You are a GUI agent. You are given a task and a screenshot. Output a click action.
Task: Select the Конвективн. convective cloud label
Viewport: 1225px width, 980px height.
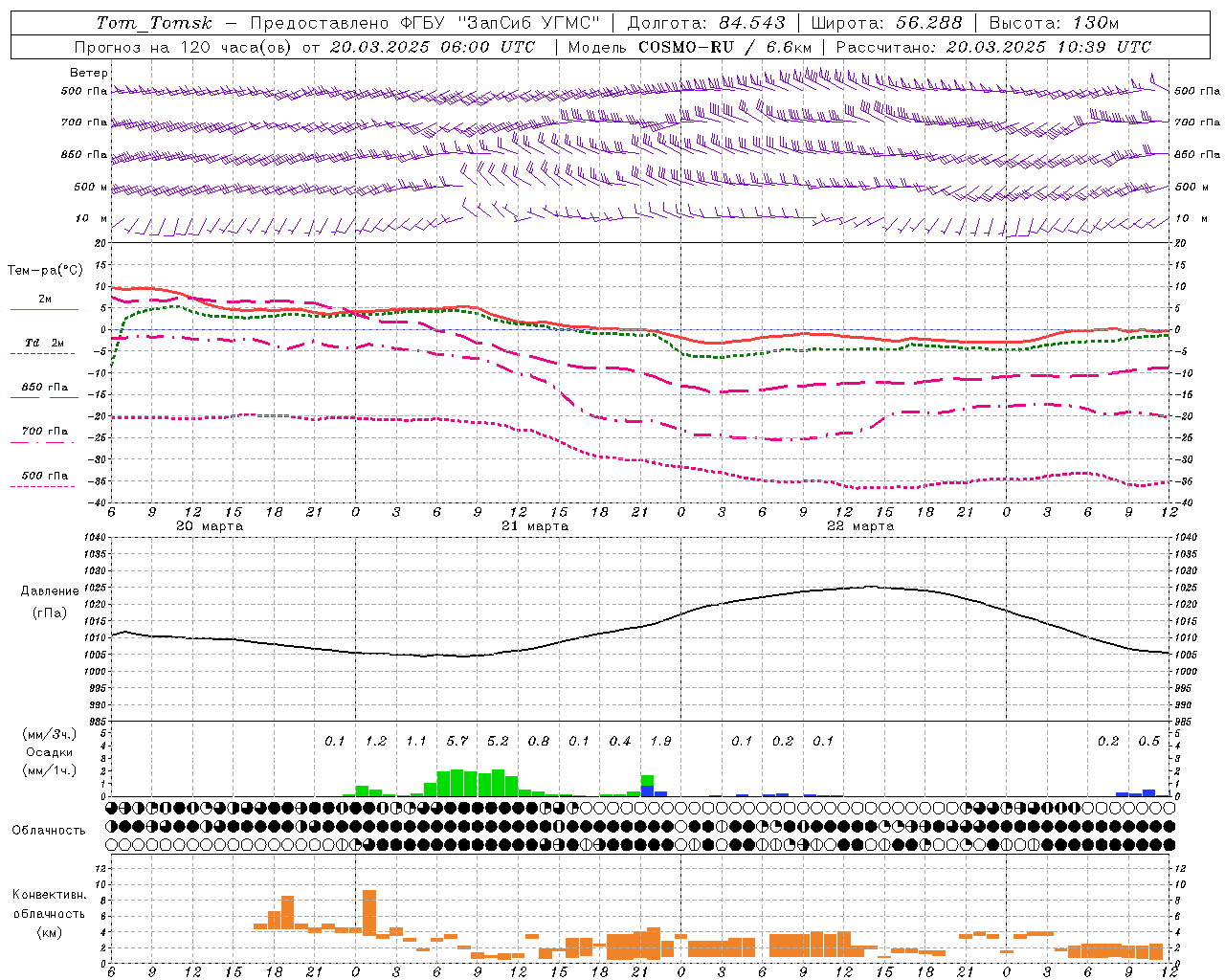49,895
